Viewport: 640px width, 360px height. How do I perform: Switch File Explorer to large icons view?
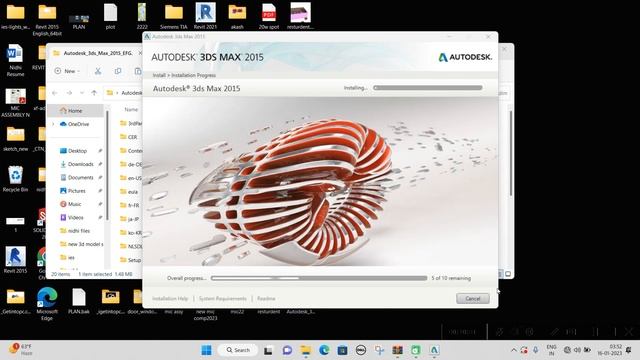pyautogui.click(x=508, y=274)
